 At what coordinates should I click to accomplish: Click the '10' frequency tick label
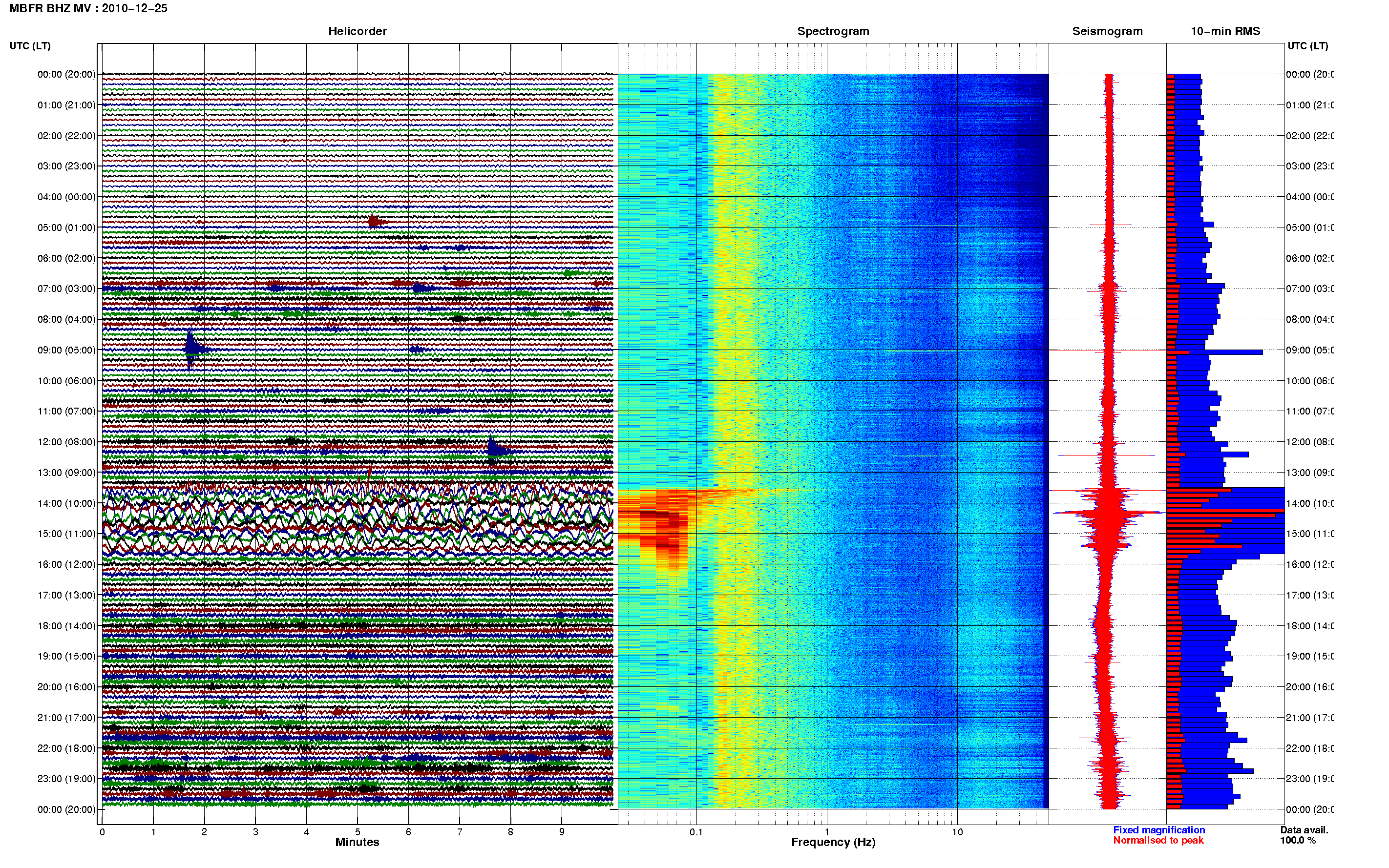(x=957, y=832)
